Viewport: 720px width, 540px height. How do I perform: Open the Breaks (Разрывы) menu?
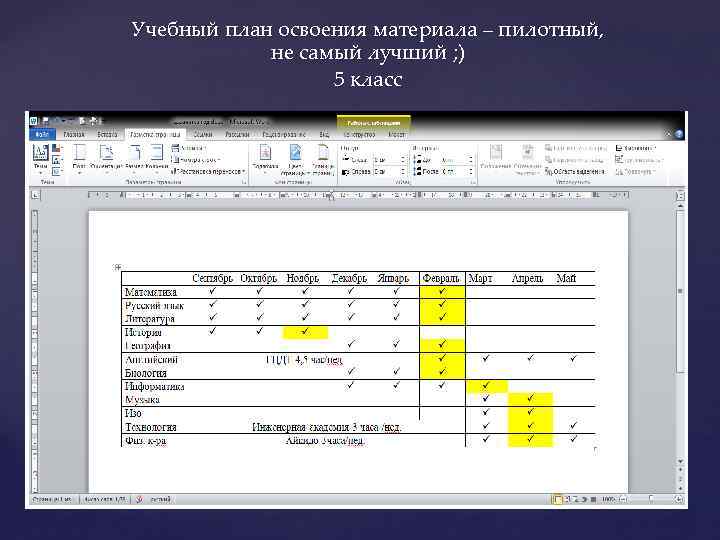pyautogui.click(x=189, y=148)
